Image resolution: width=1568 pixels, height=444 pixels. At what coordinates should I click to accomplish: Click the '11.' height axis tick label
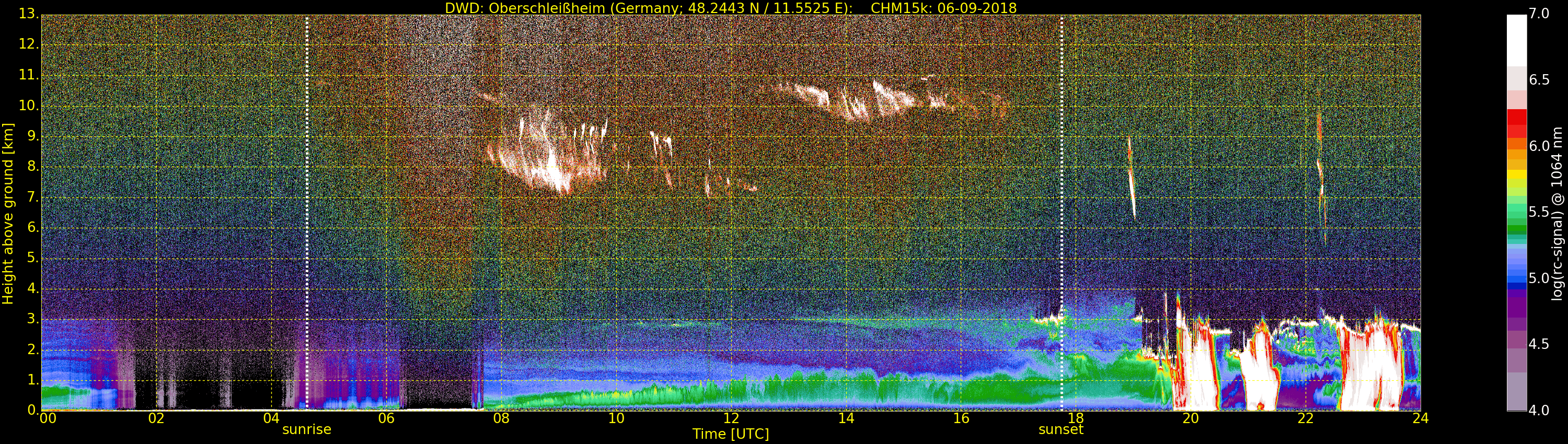click(x=29, y=74)
